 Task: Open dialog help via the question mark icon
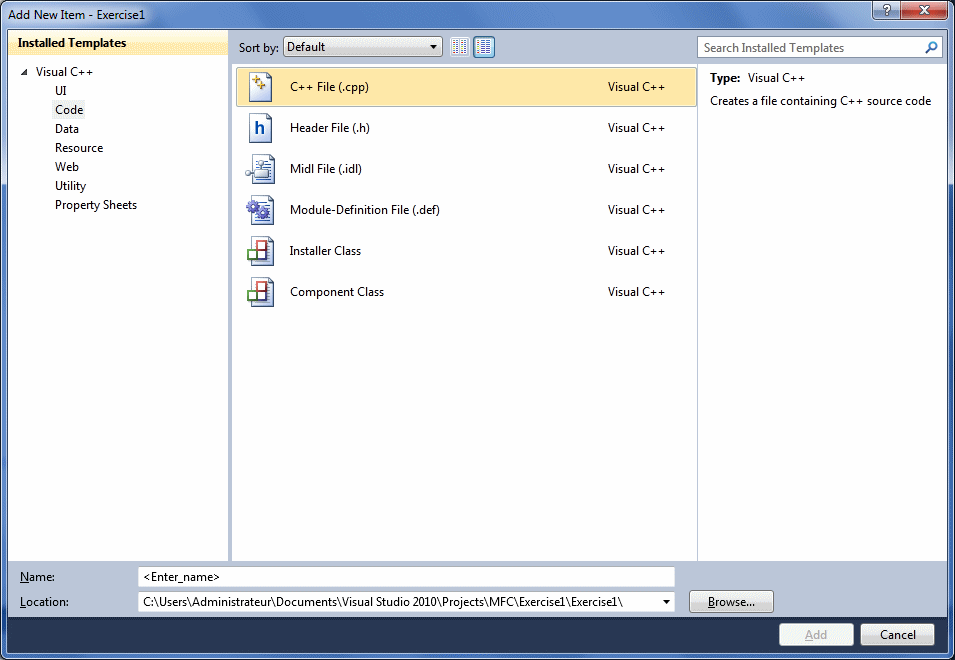pyautogui.click(x=887, y=10)
